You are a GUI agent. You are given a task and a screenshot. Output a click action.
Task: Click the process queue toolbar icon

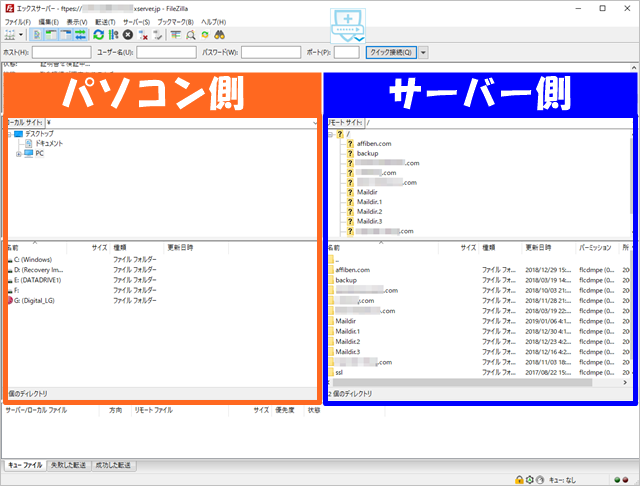pos(114,34)
